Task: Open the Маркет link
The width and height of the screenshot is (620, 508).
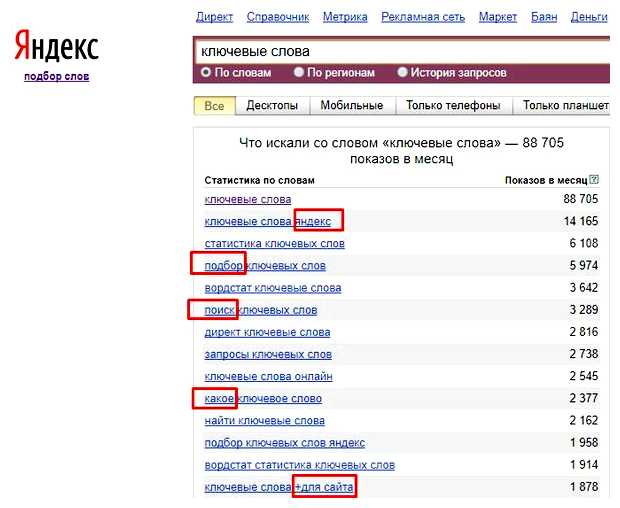Action: (x=498, y=17)
